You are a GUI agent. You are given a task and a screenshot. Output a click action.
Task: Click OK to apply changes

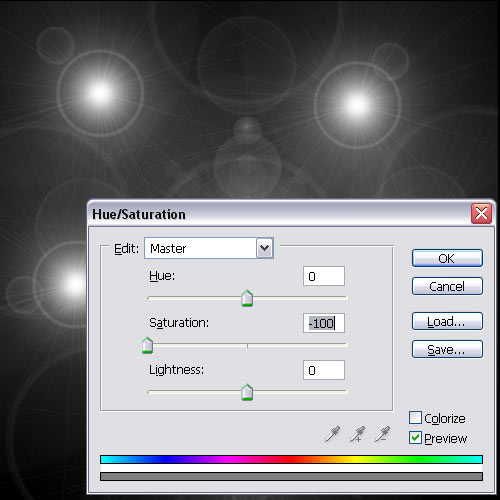coord(447,258)
